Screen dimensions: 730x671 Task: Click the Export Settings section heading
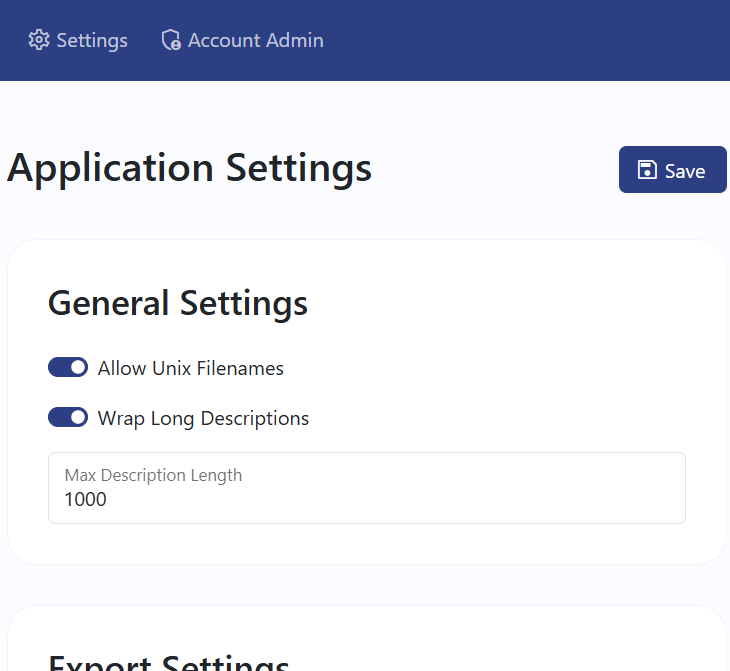click(168, 662)
